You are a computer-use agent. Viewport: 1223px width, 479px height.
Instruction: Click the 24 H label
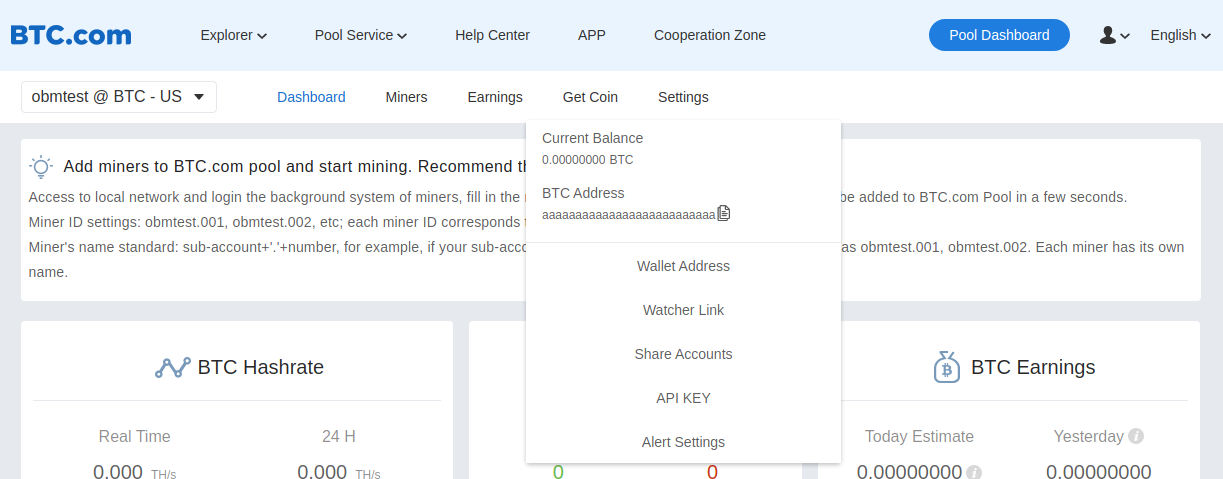(339, 436)
